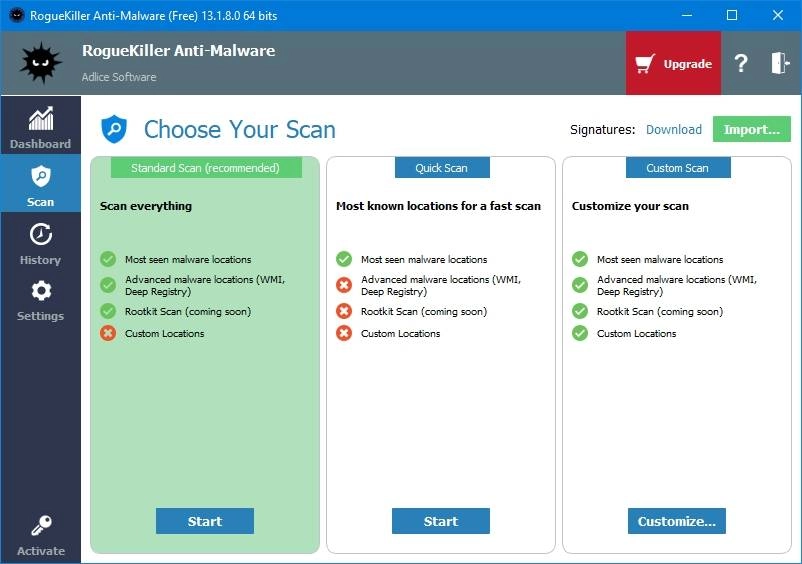802x564 pixels.
Task: Click green check for Custom Scan Custom Locations
Action: (x=580, y=333)
